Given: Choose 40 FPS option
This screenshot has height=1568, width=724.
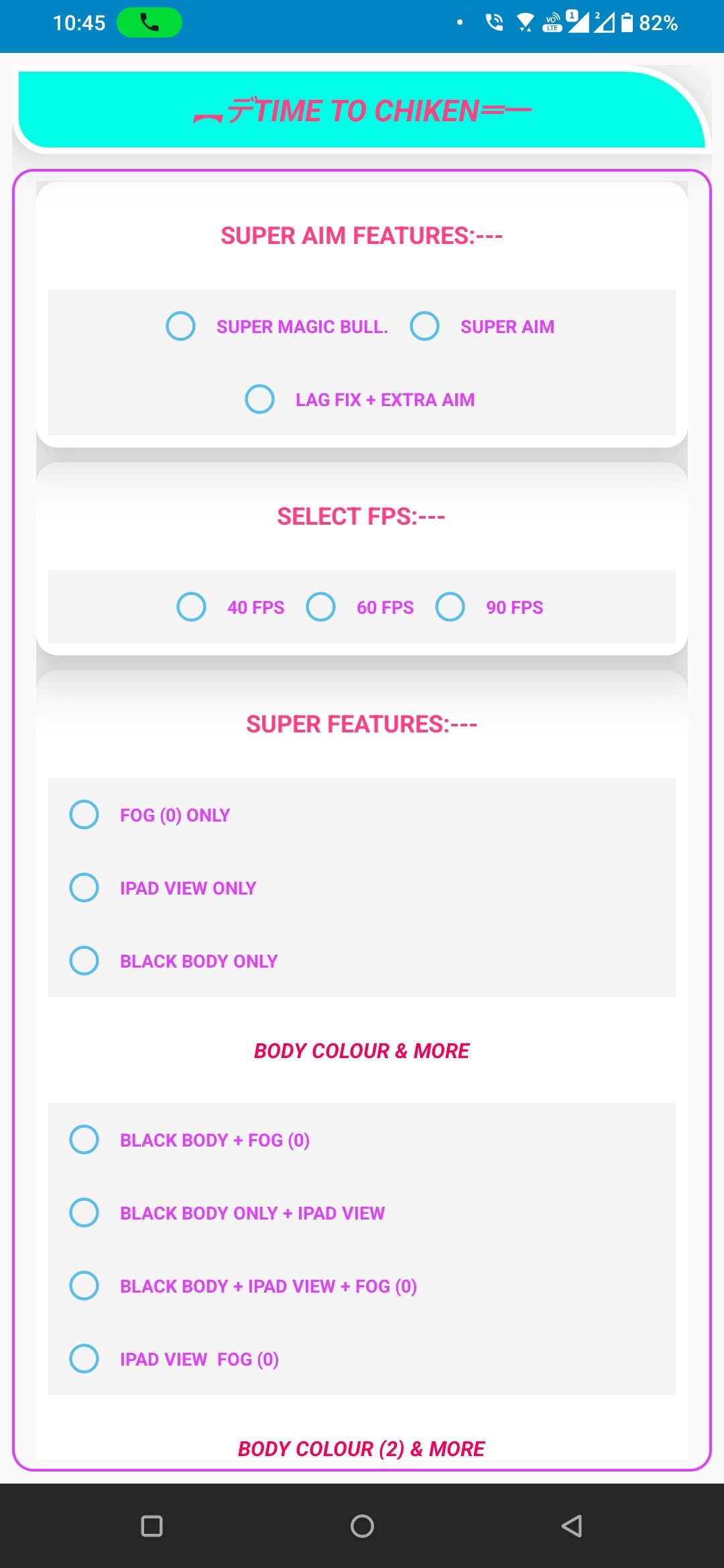Looking at the screenshot, I should (x=192, y=607).
